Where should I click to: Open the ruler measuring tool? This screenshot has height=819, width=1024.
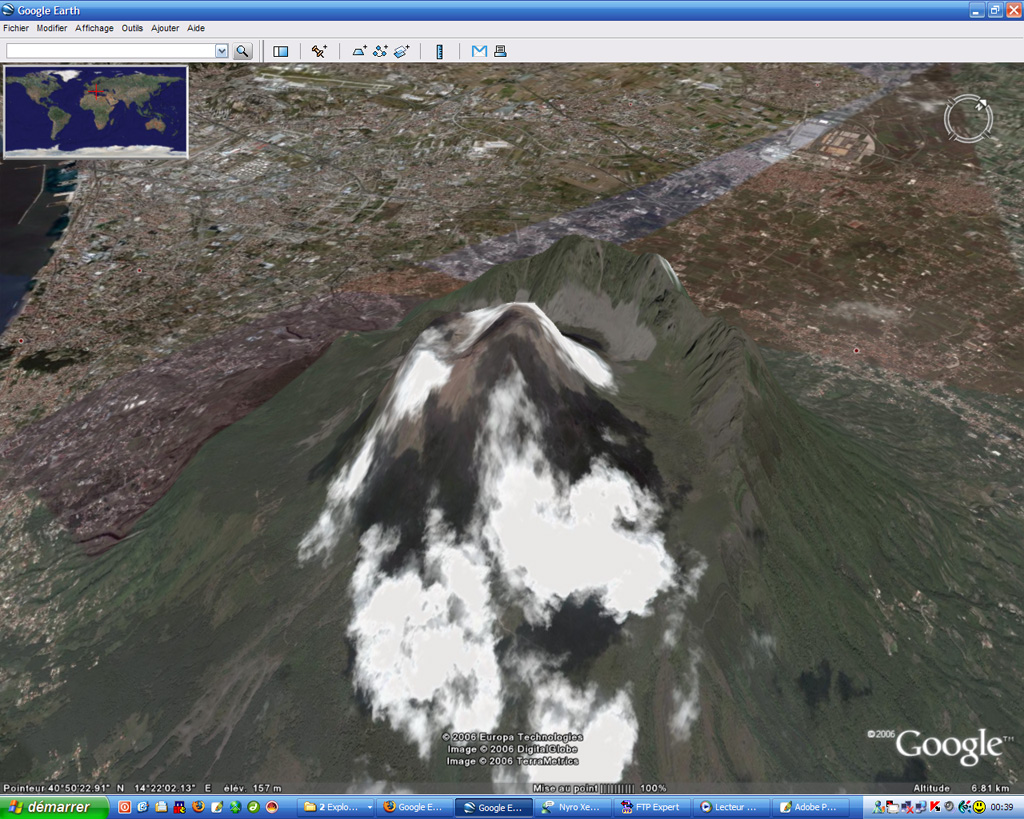[x=440, y=52]
